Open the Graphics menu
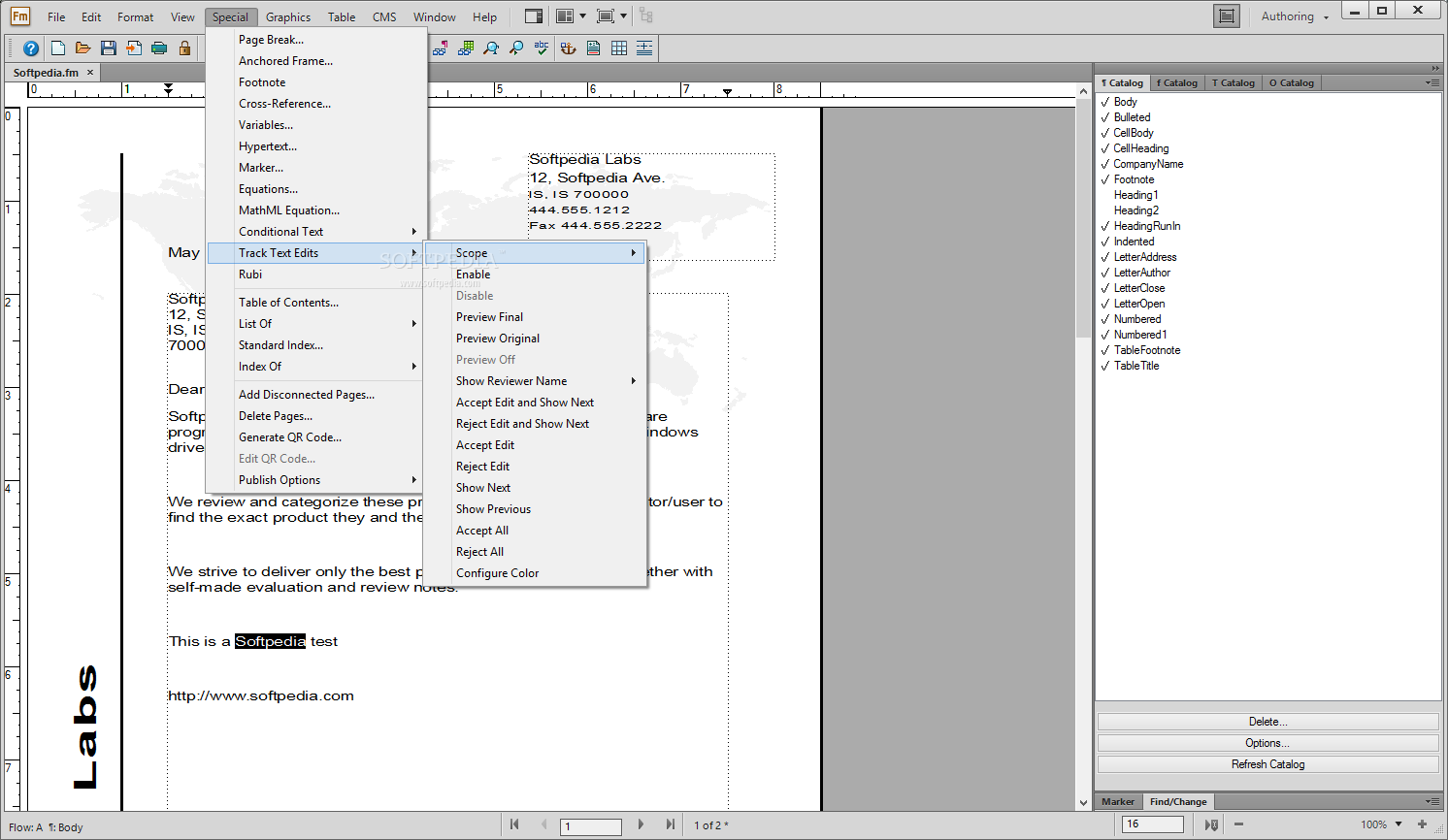This screenshot has height=840, width=1448. click(x=288, y=16)
